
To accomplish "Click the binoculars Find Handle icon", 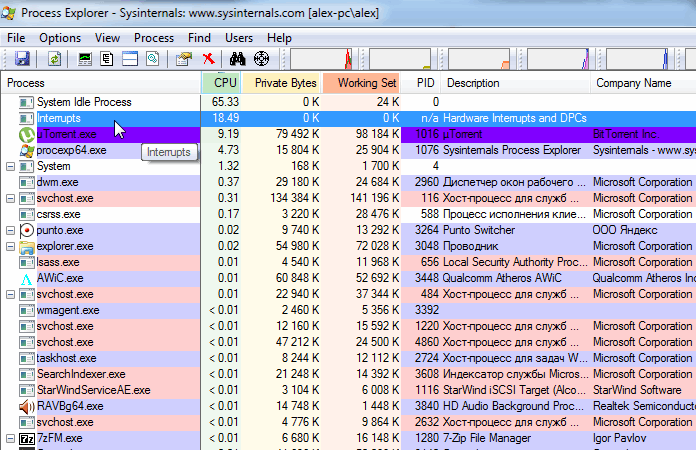I will pos(237,59).
